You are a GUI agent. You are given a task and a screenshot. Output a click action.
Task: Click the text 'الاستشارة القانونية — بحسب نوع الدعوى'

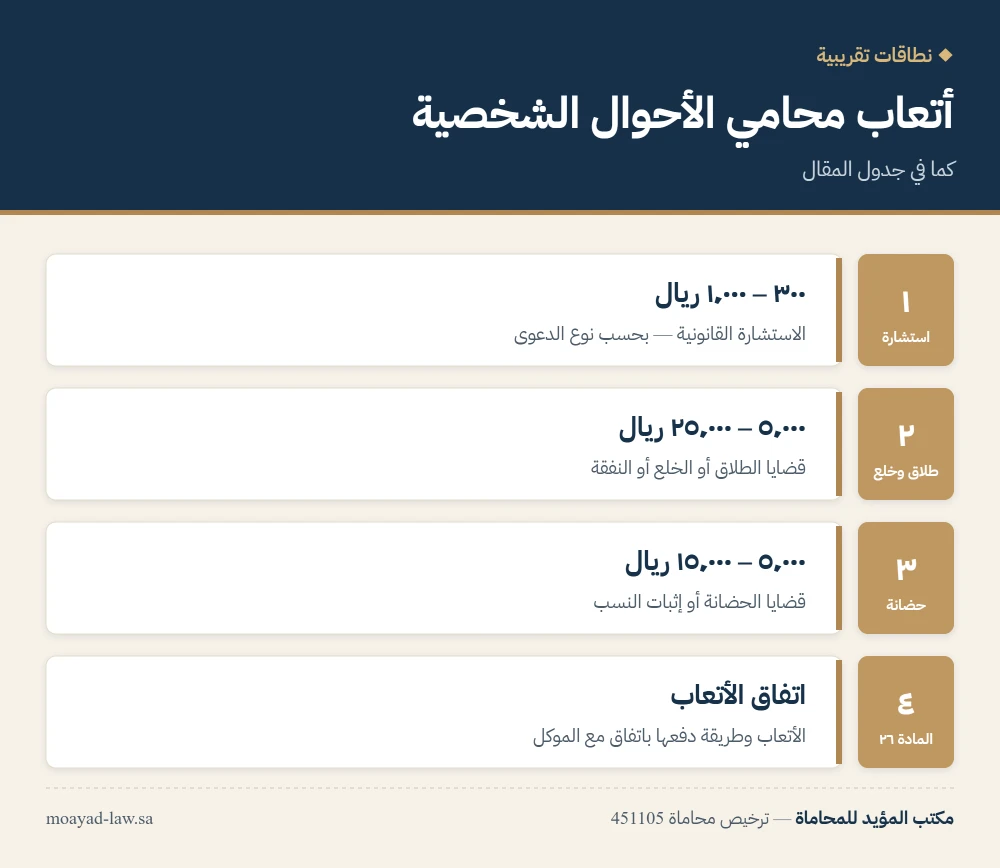coord(660,334)
